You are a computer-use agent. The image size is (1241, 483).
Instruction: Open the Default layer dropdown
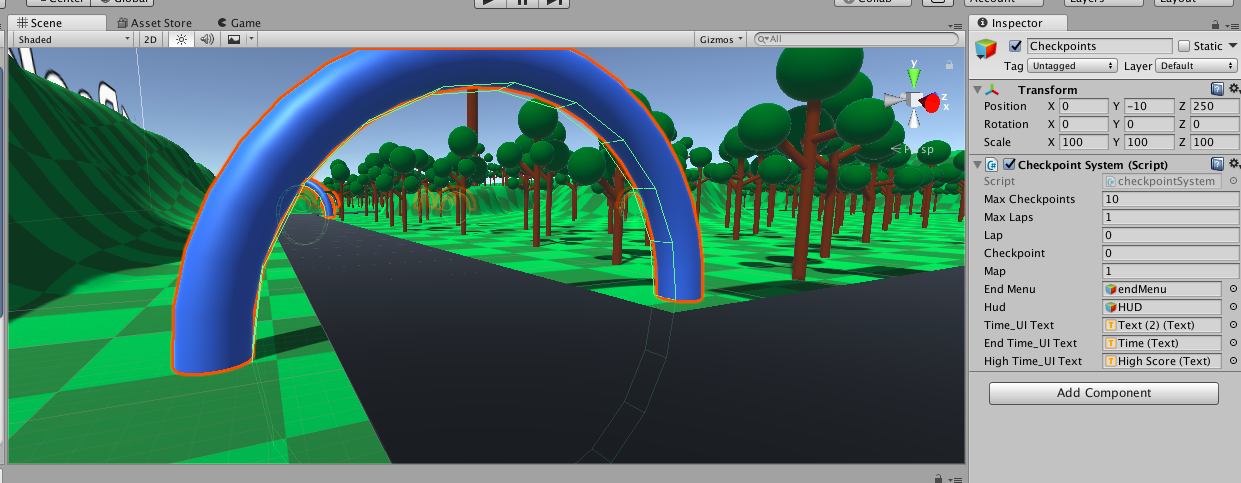coord(1197,65)
